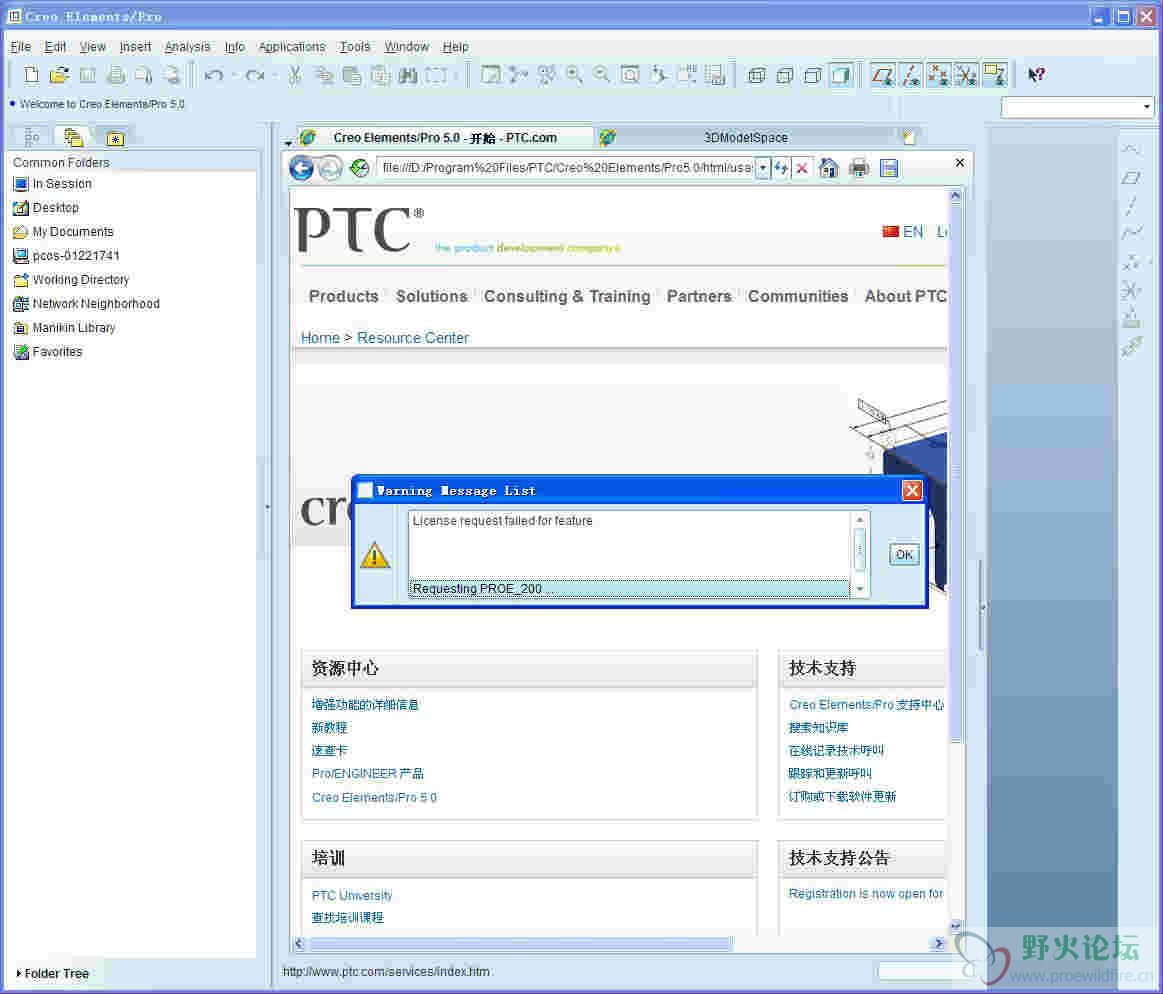Open the Creo Elements/Pro 5.0 resource link
The width and height of the screenshot is (1163, 994).
374,797
